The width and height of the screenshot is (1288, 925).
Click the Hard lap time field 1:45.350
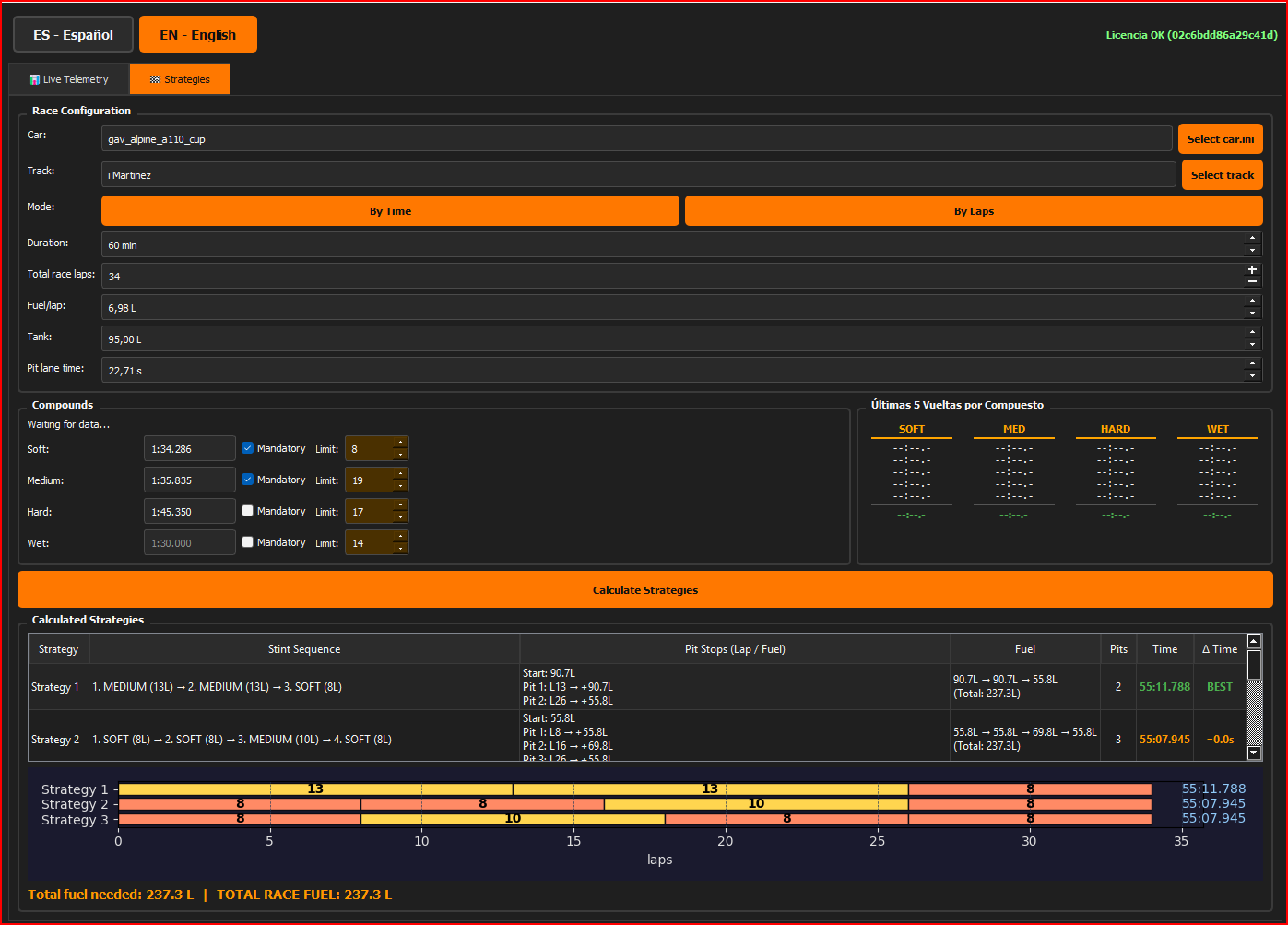pos(190,512)
